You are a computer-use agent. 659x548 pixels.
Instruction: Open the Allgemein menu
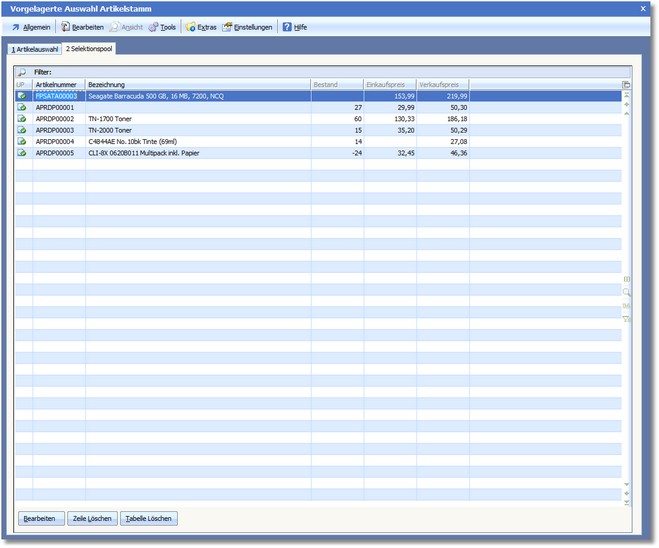tap(31, 27)
